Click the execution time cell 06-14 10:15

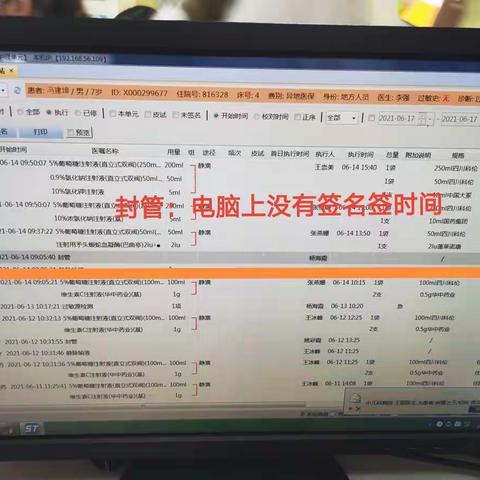tap(349, 283)
